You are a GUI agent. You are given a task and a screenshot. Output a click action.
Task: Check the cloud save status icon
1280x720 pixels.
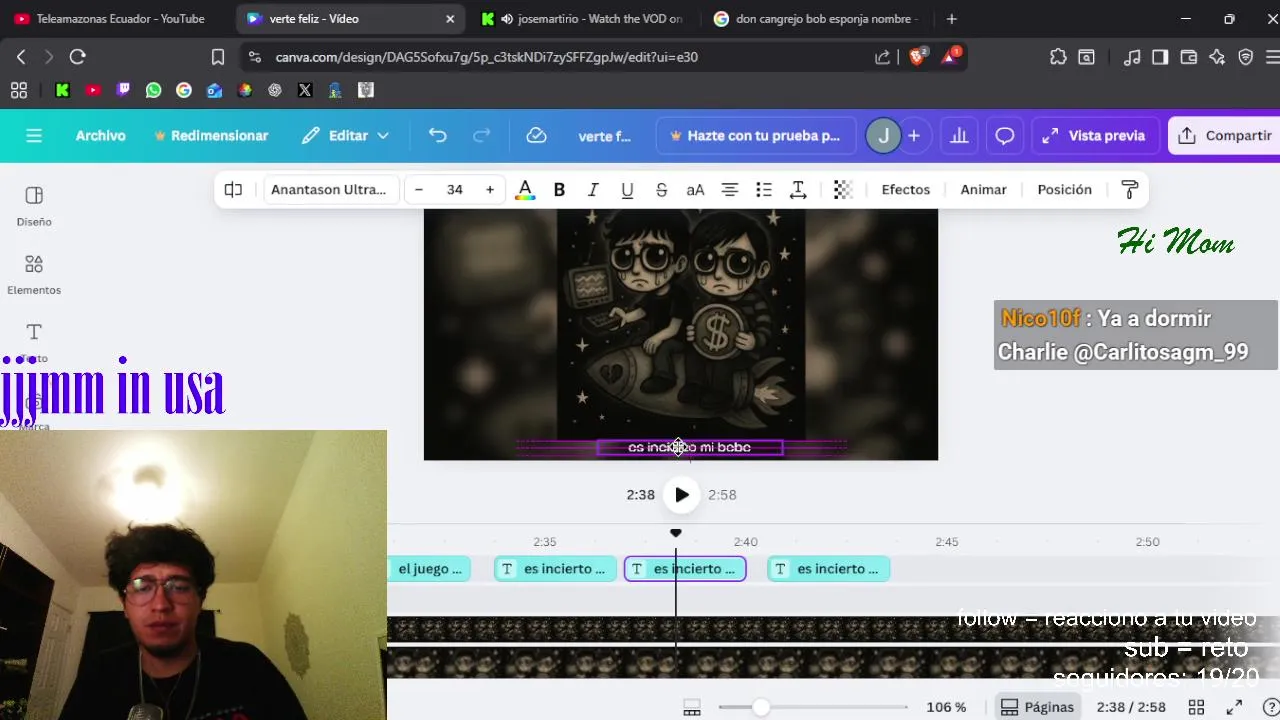[x=537, y=136]
